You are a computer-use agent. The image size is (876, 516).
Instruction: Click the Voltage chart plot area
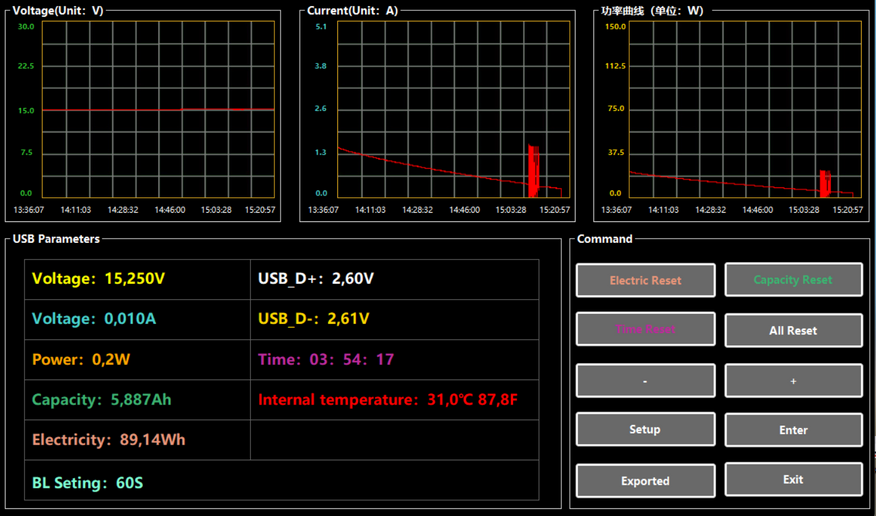pyautogui.click(x=158, y=109)
